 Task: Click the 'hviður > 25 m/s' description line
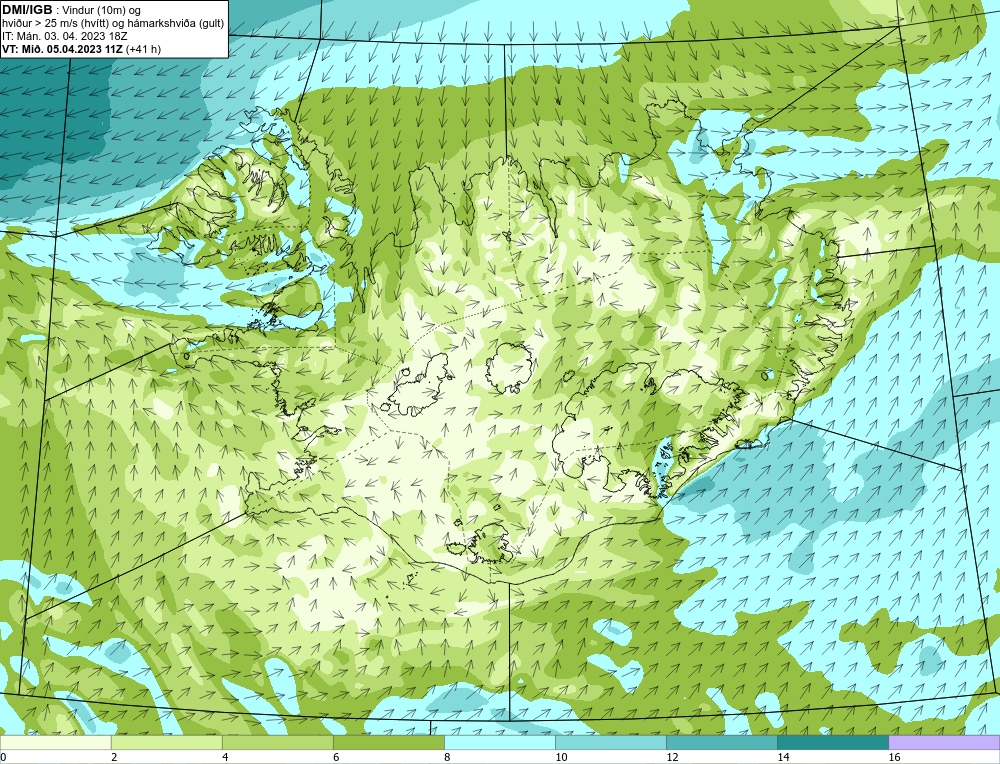click(113, 23)
